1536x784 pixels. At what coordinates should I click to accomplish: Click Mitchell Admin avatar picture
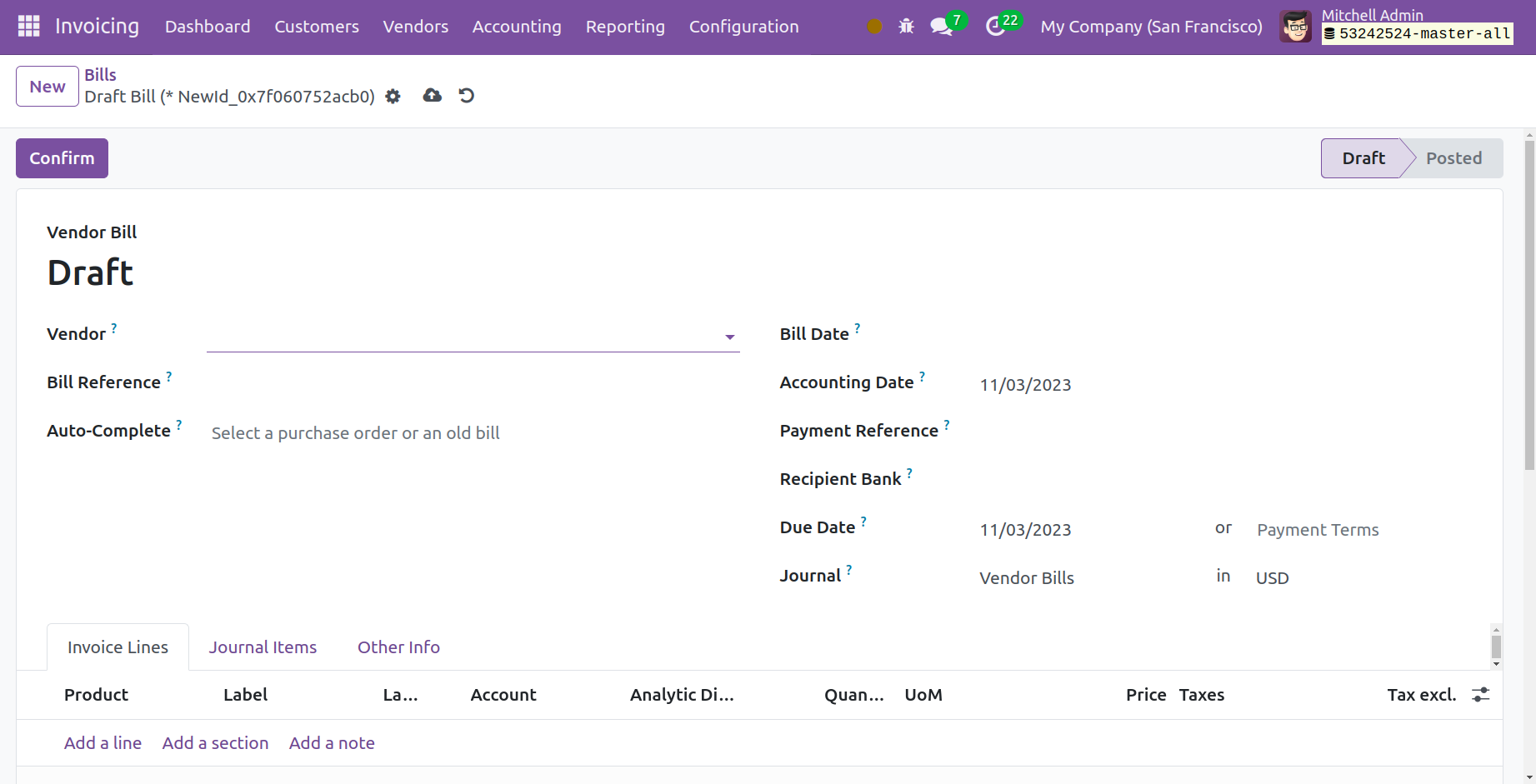click(1296, 27)
